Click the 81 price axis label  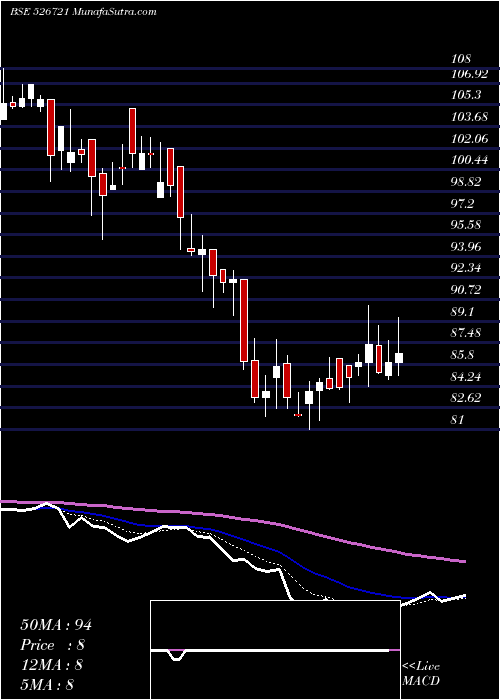458,420
